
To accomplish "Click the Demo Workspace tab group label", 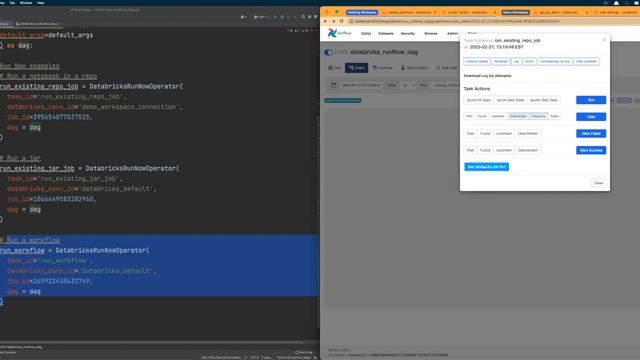I will coord(516,13).
